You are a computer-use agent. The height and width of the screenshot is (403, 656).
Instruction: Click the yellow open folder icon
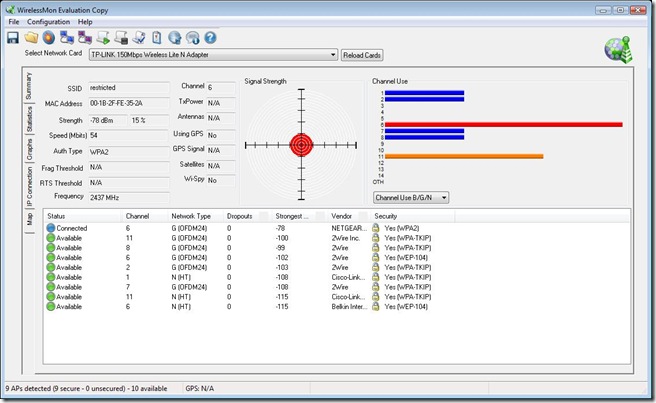coord(31,38)
